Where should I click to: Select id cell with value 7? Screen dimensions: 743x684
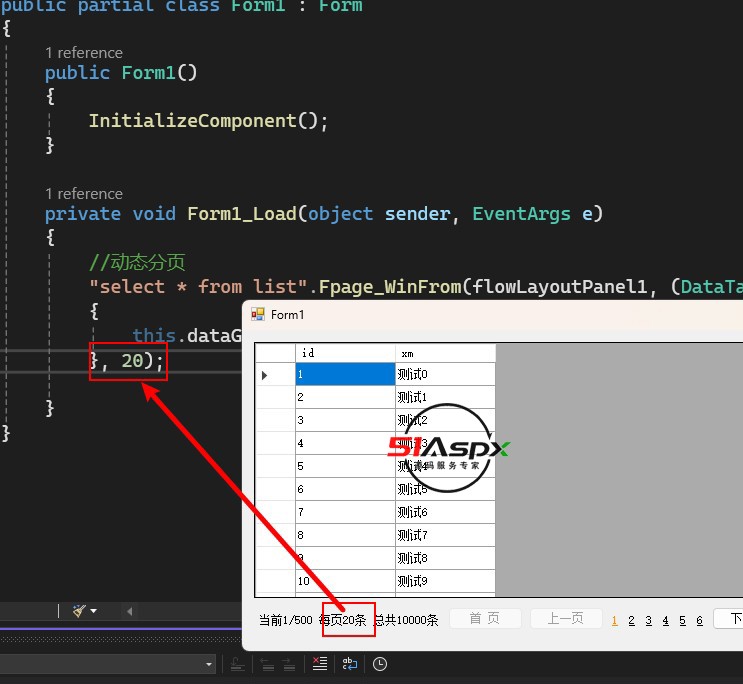(x=345, y=512)
